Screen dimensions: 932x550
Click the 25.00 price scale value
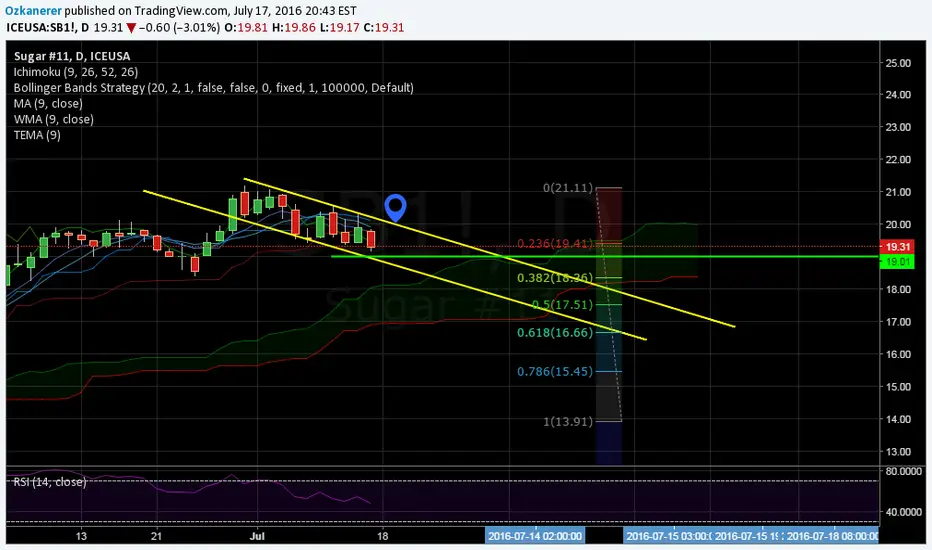(898, 63)
